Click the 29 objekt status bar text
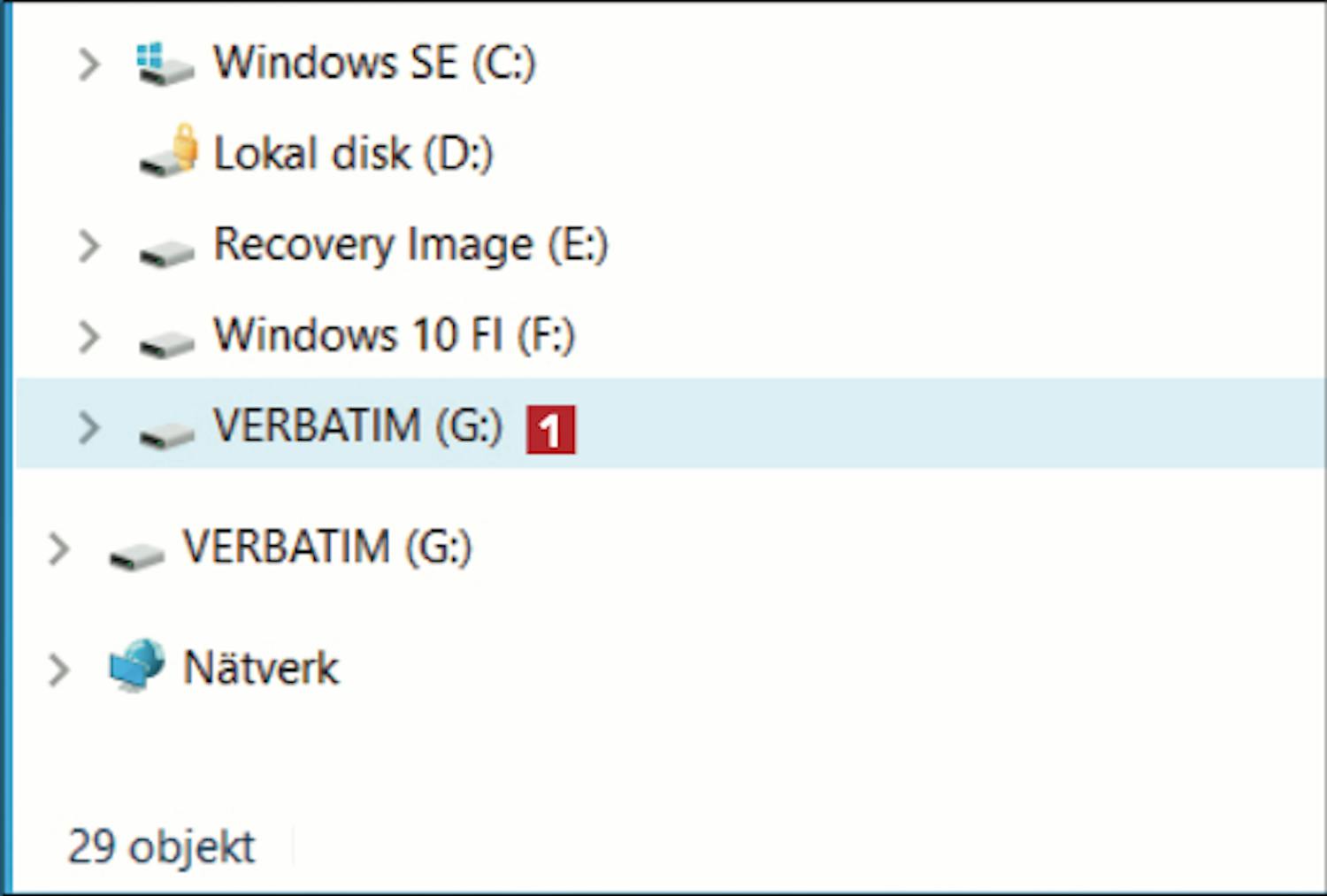 pos(161,847)
